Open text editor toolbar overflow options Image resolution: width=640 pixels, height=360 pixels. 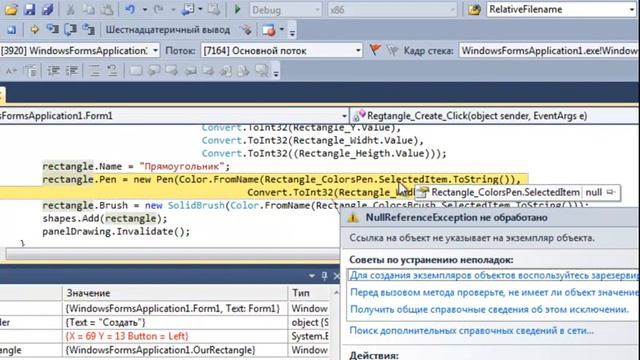pyautogui.click(x=276, y=73)
